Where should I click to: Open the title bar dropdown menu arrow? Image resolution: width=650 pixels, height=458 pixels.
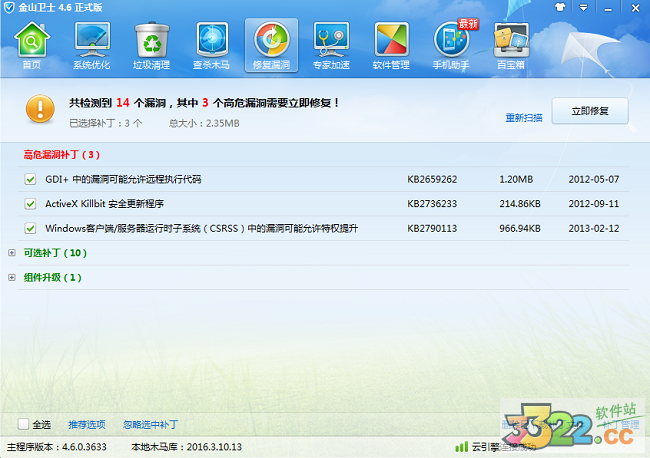click(583, 7)
